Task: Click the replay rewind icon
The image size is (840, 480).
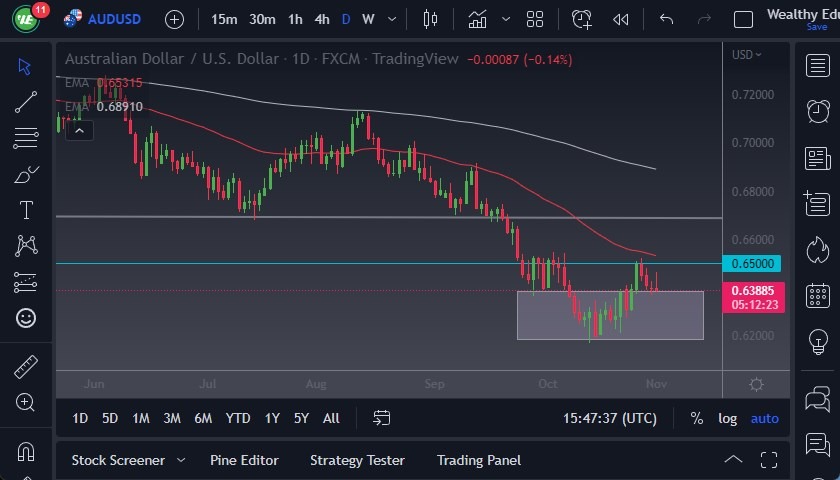Action: click(621, 19)
